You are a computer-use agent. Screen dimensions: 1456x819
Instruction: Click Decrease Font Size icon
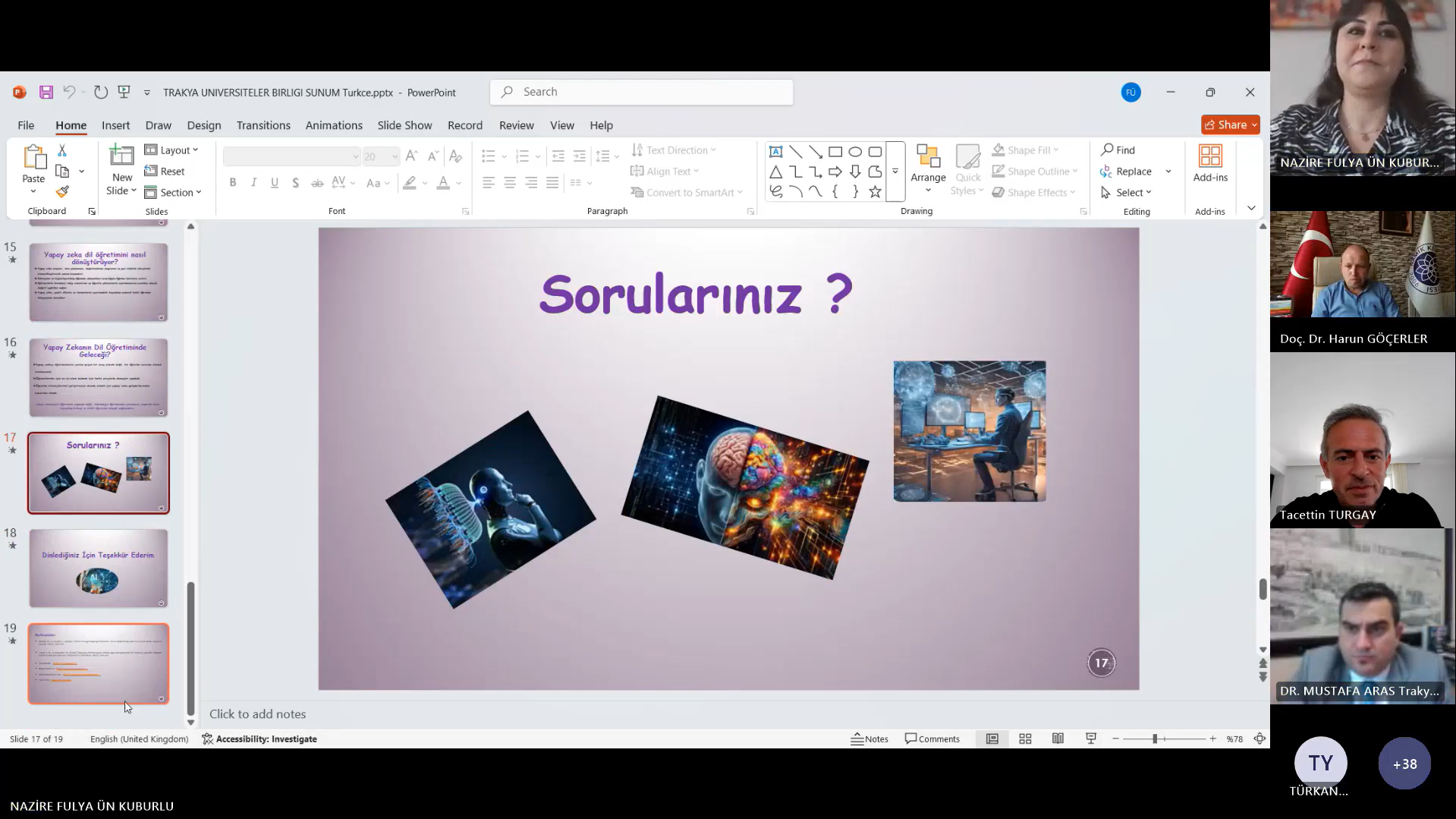[x=432, y=156]
